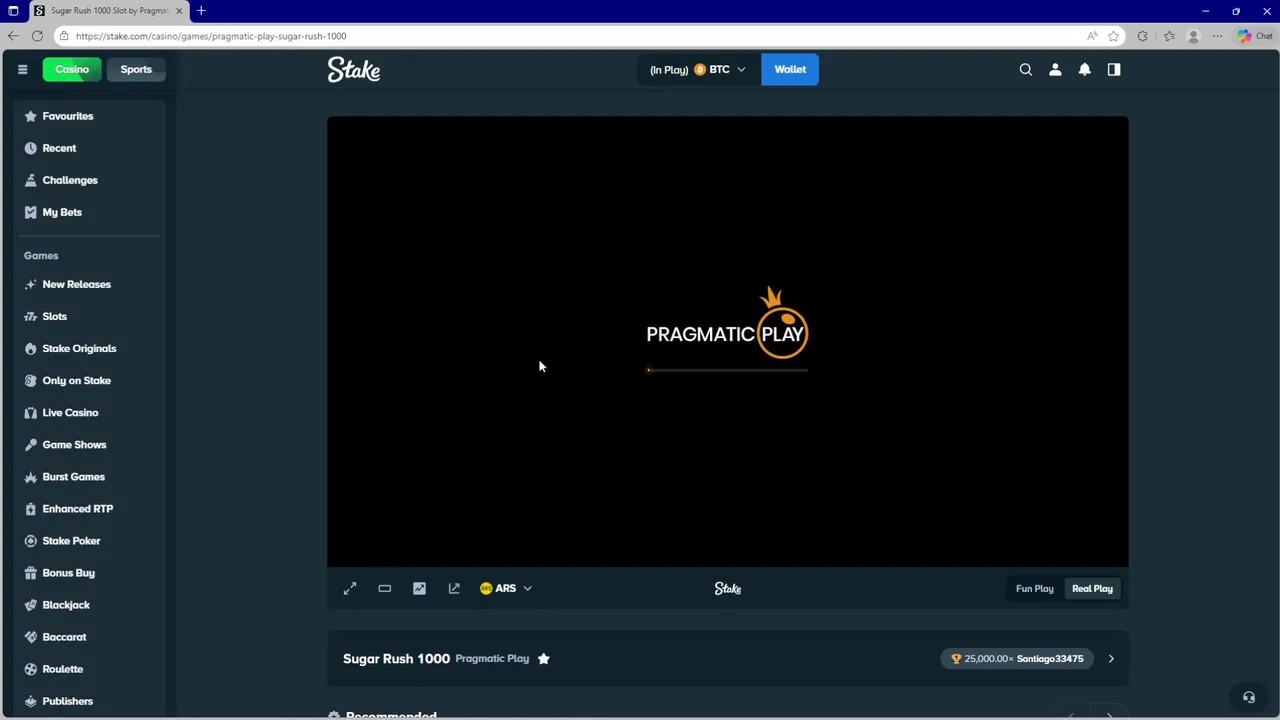Click Pragmatic Play provider link
Image resolution: width=1280 pixels, height=720 pixels.
(492, 658)
